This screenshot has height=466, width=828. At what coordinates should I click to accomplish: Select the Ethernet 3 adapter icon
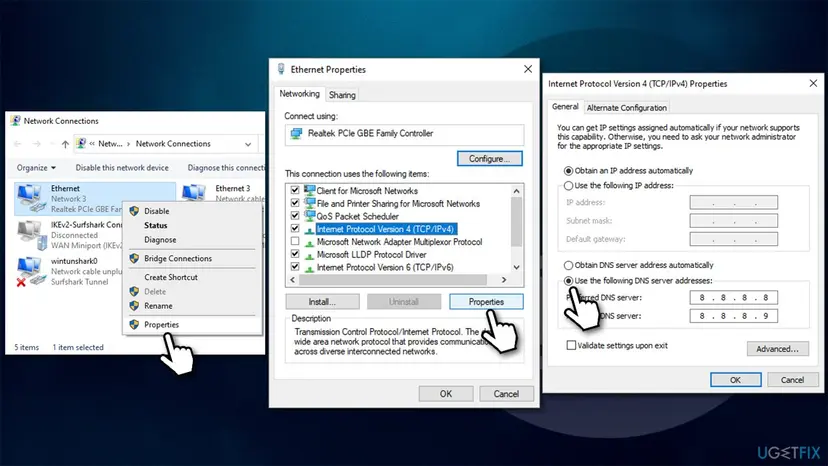point(194,193)
